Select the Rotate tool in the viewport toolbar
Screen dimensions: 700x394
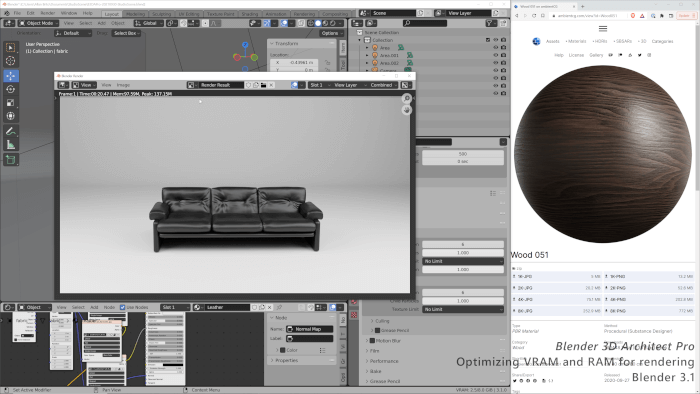click(11, 89)
